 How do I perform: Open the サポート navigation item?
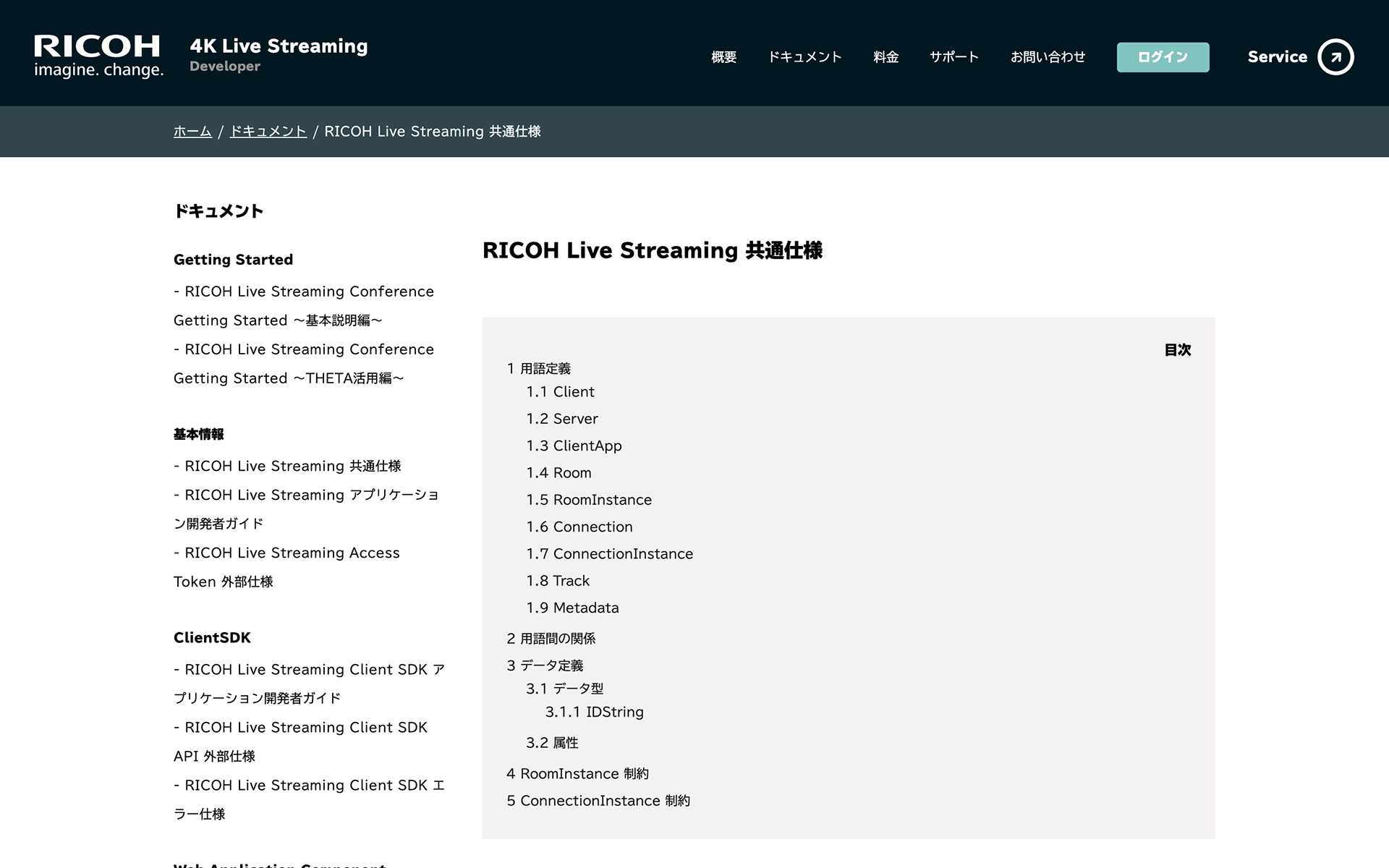pyautogui.click(x=953, y=57)
